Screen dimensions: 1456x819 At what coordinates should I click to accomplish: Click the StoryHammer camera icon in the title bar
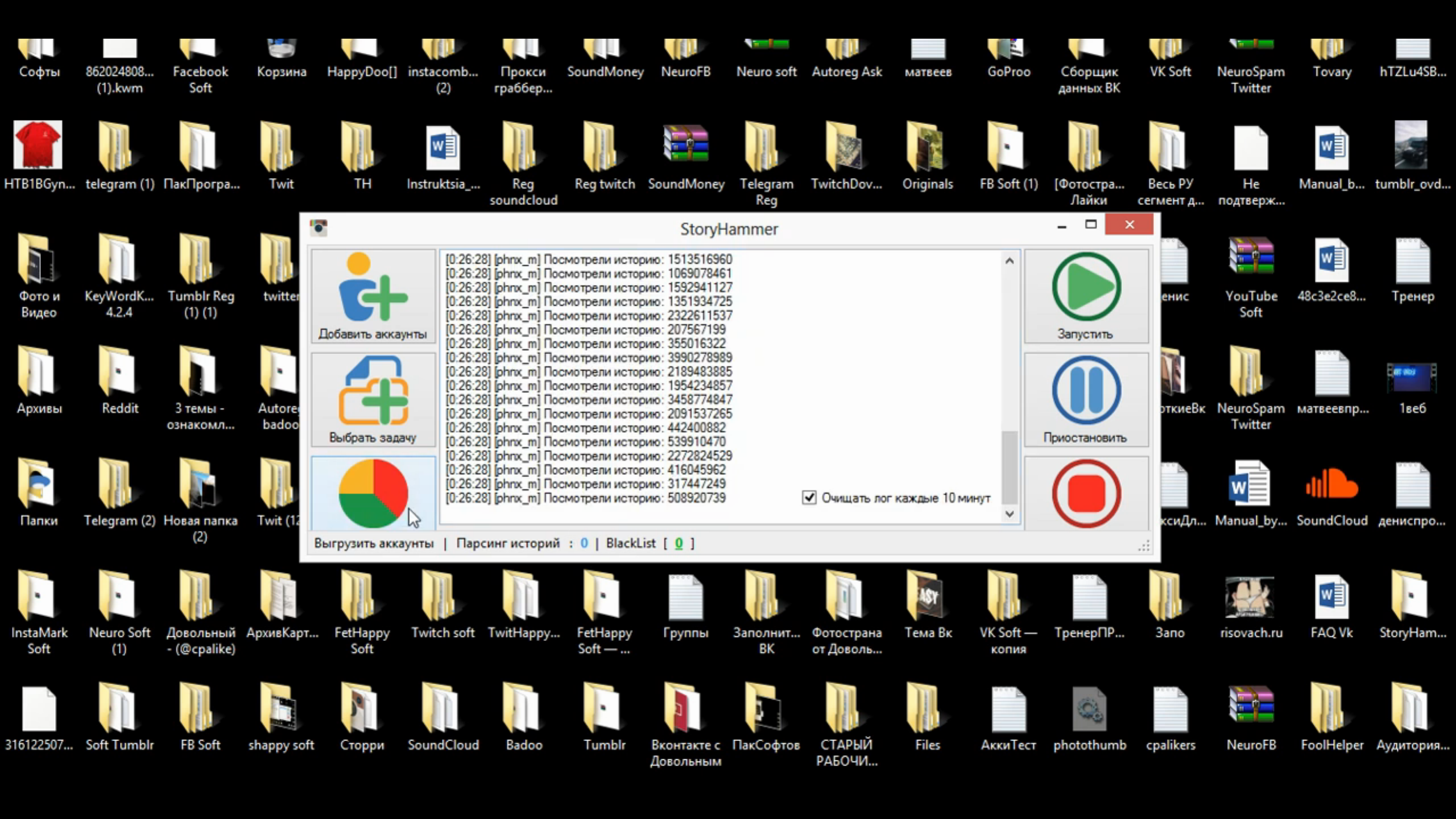click(318, 228)
